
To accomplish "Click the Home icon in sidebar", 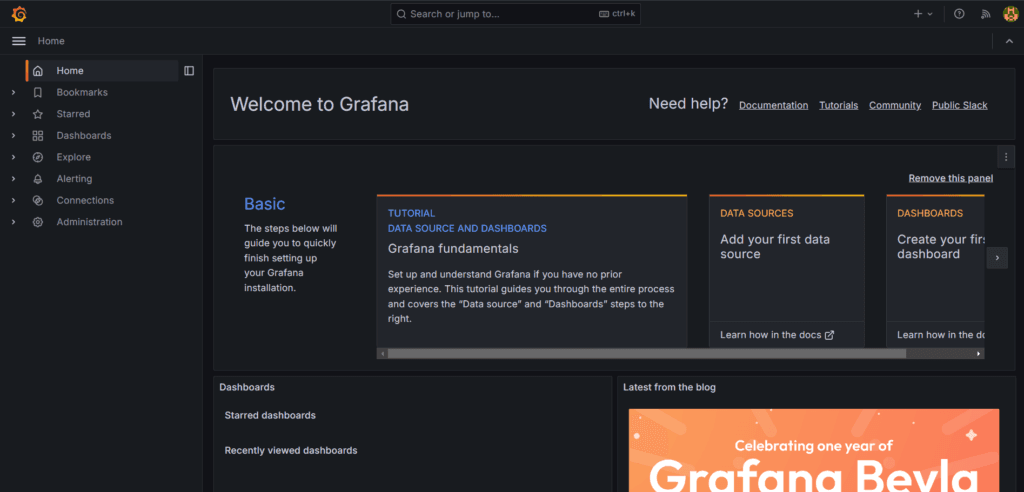I will tap(38, 71).
